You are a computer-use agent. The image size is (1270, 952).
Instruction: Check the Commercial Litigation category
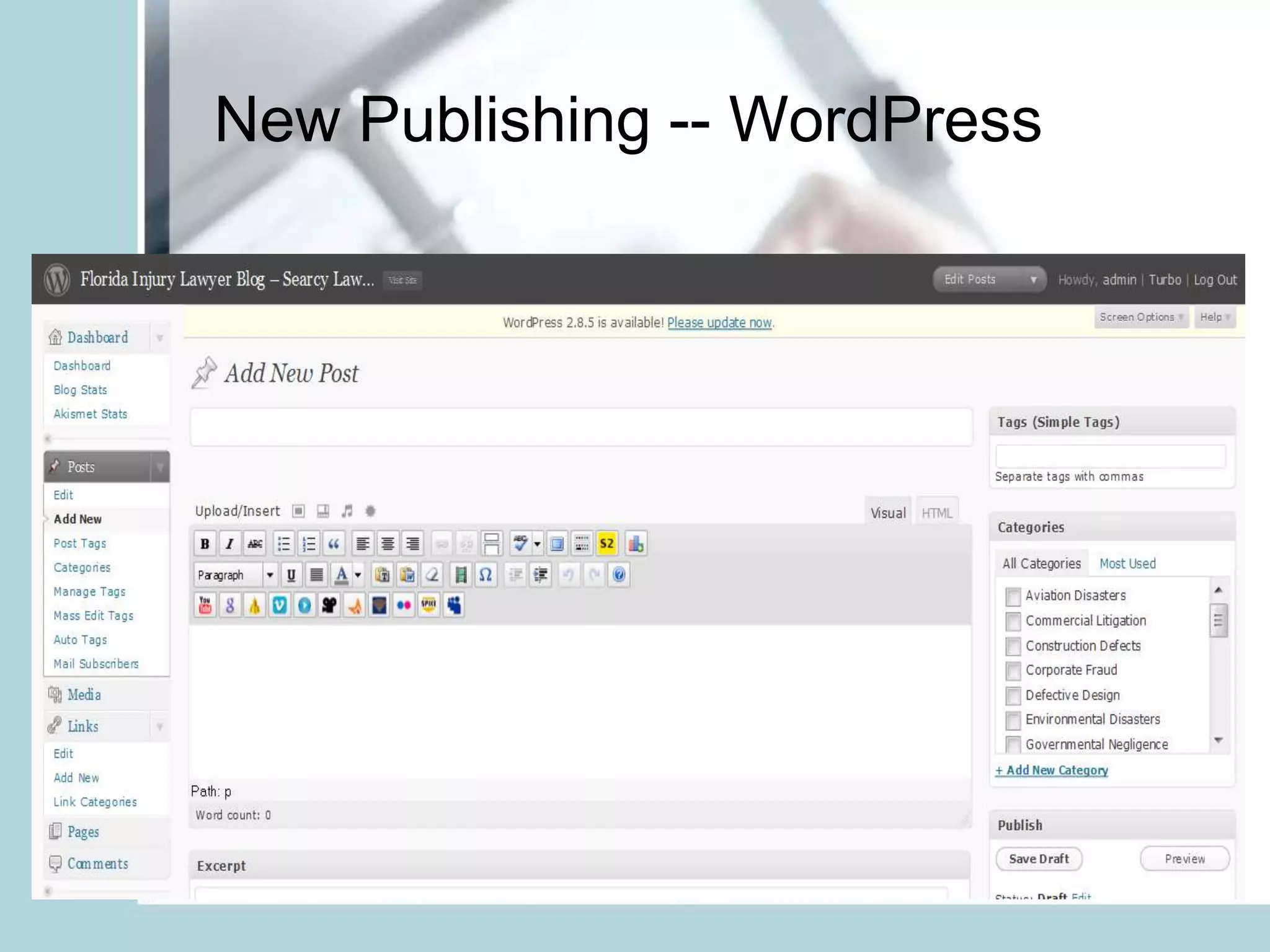pyautogui.click(x=1013, y=622)
